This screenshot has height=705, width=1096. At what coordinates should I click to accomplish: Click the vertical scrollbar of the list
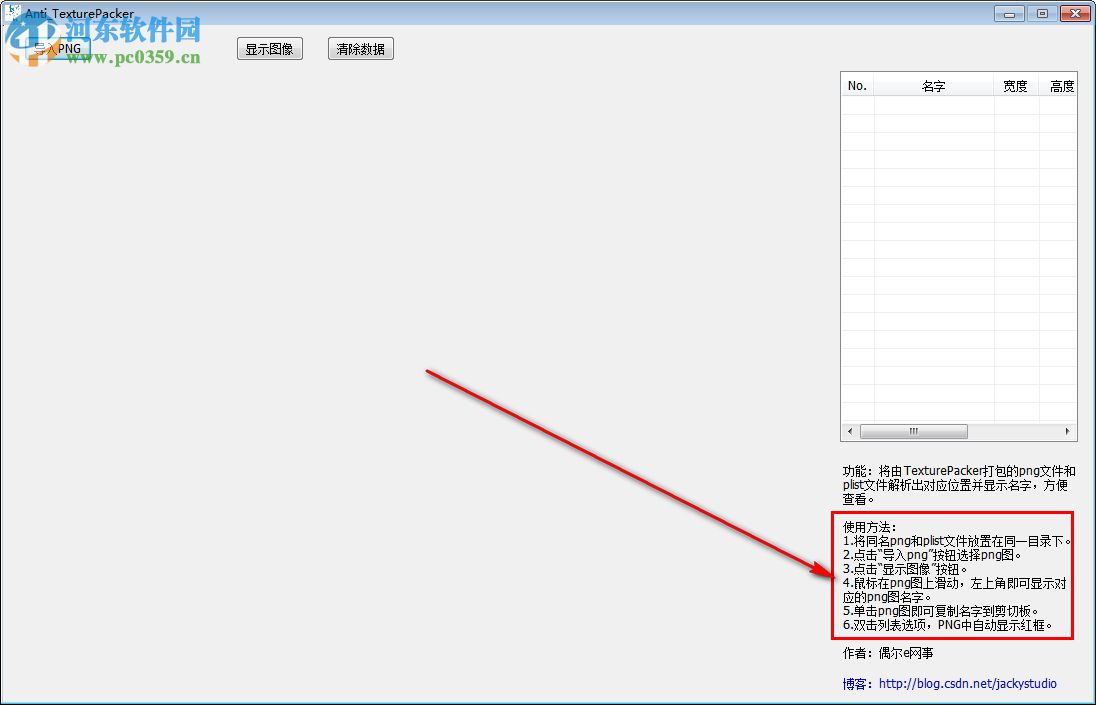(1074, 250)
